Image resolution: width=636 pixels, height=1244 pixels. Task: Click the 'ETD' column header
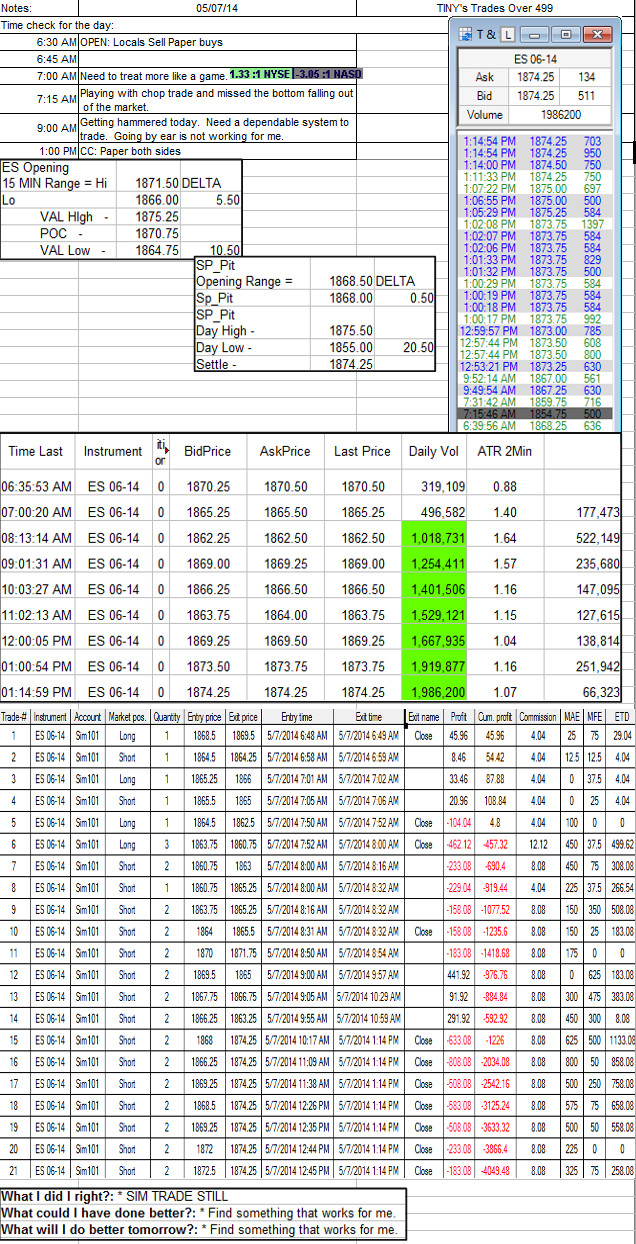pyautogui.click(x=622, y=717)
